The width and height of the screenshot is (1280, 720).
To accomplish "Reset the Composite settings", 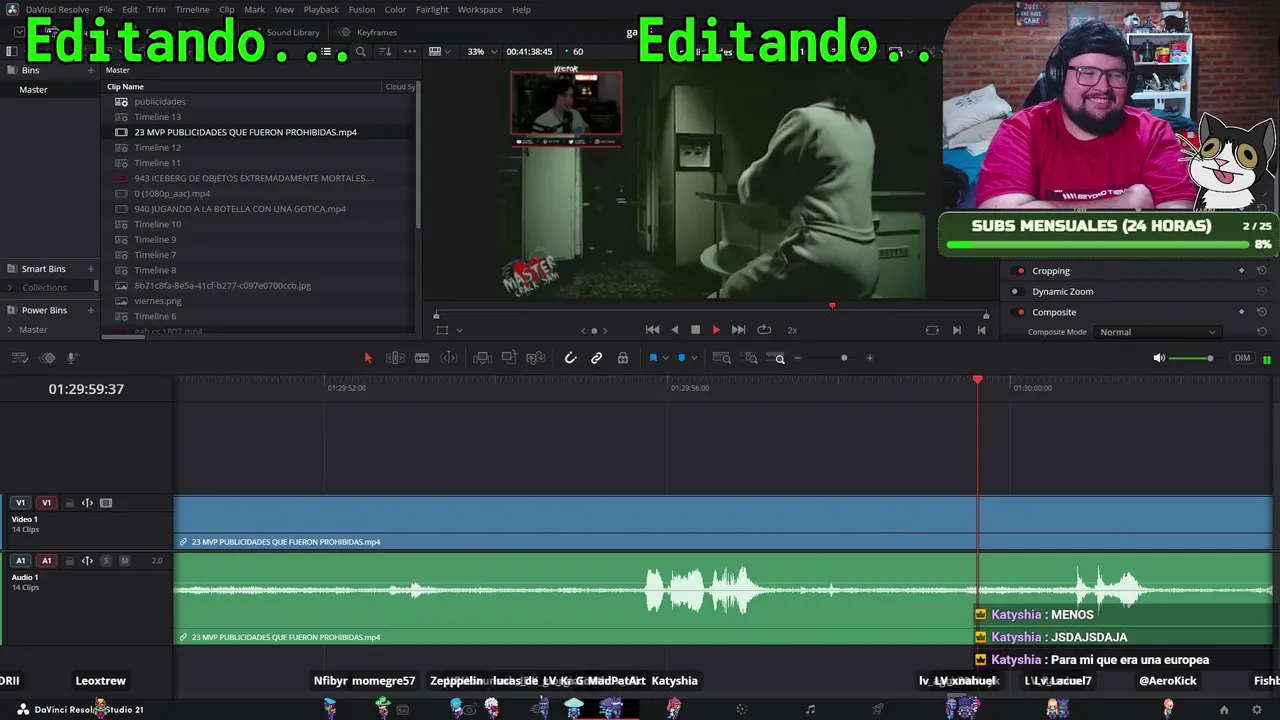I will (x=1262, y=312).
